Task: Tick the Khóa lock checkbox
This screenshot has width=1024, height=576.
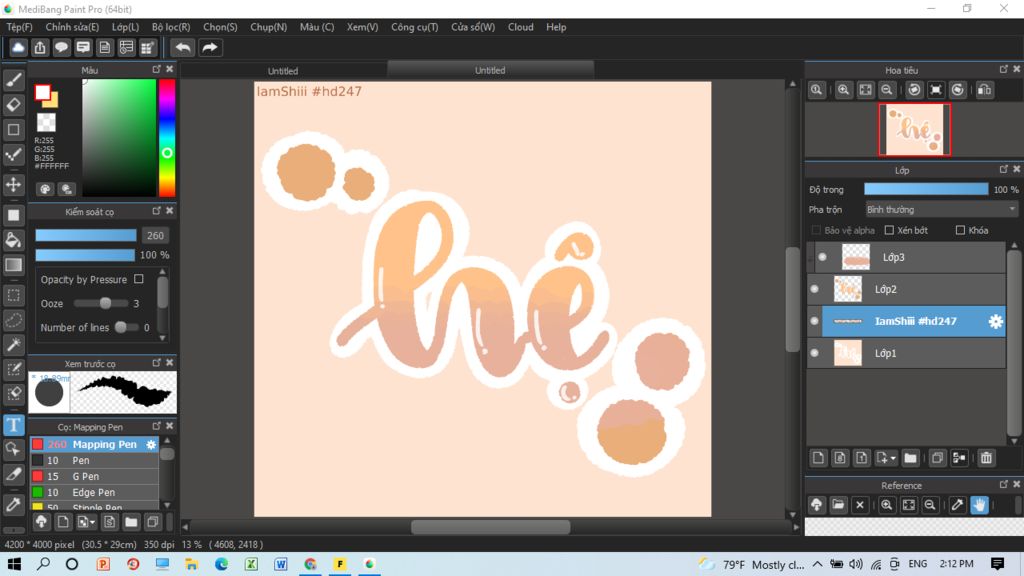Action: point(960,230)
